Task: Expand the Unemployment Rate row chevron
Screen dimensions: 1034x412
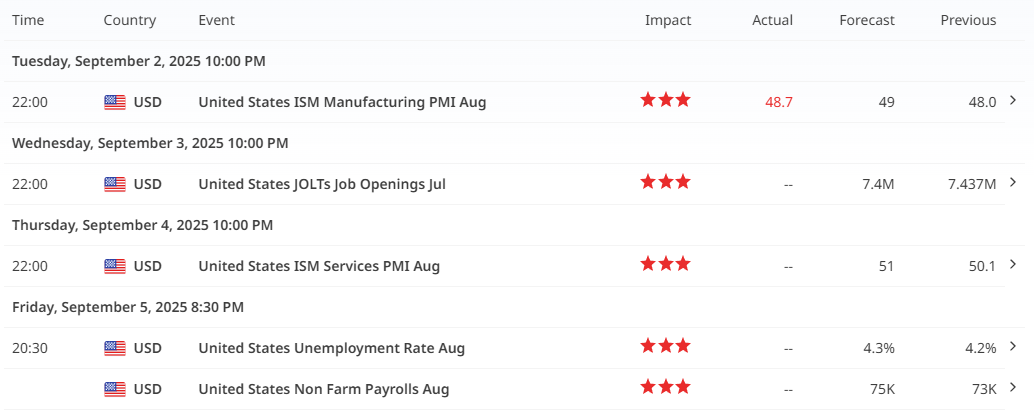Action: (x=1014, y=346)
